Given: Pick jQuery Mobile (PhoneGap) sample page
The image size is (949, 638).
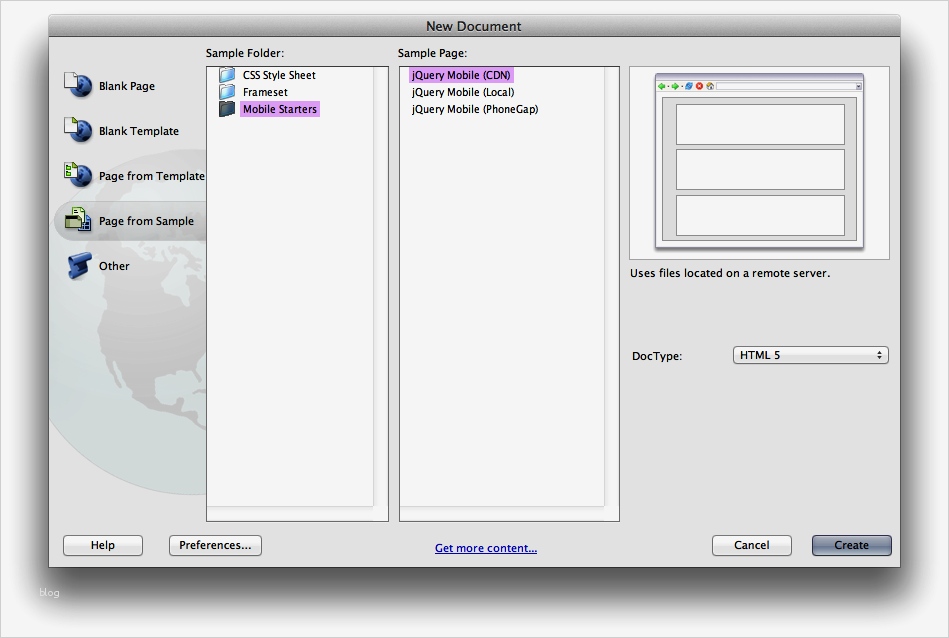Looking at the screenshot, I should 474,109.
